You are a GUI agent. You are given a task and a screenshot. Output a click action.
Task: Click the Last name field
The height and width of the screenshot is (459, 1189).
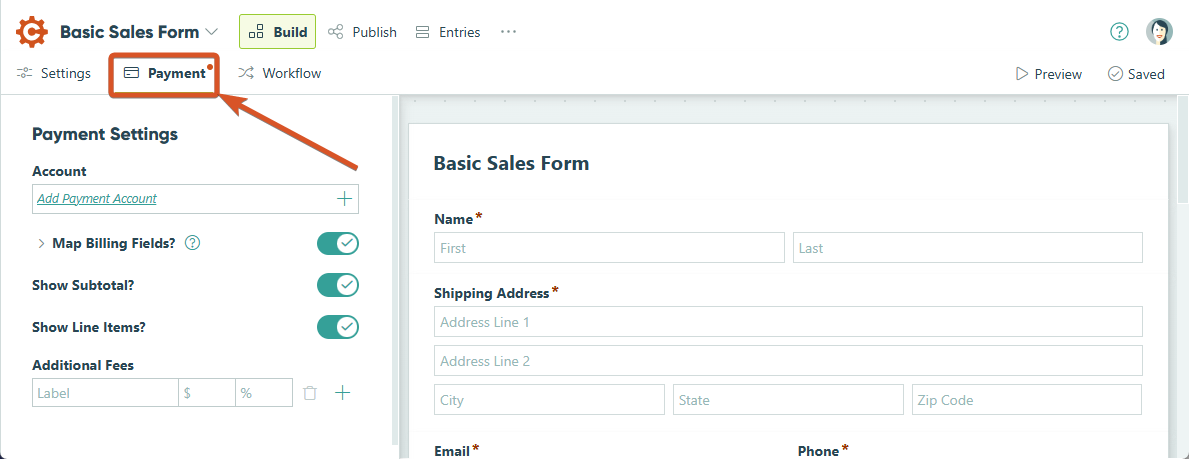point(968,248)
